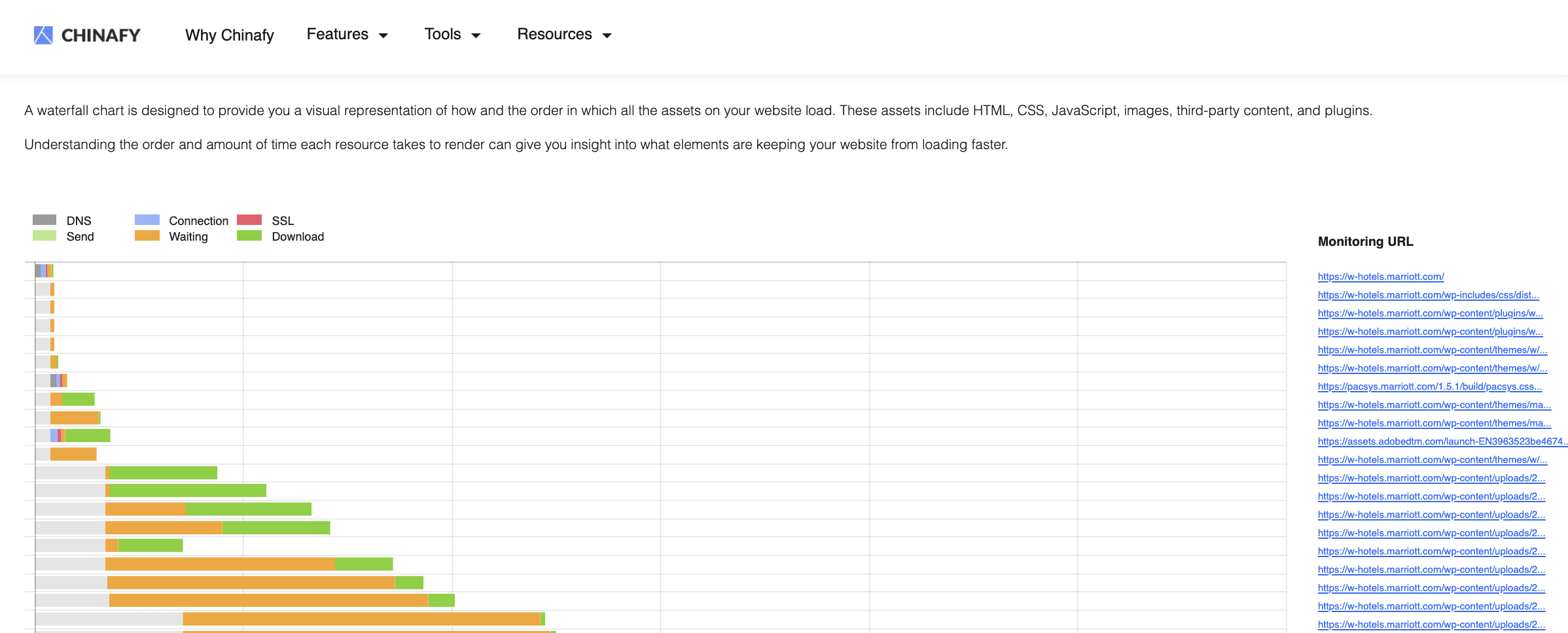Image resolution: width=1568 pixels, height=633 pixels.
Task: Open the wp-includes/css/dist URL link
Action: click(1429, 295)
